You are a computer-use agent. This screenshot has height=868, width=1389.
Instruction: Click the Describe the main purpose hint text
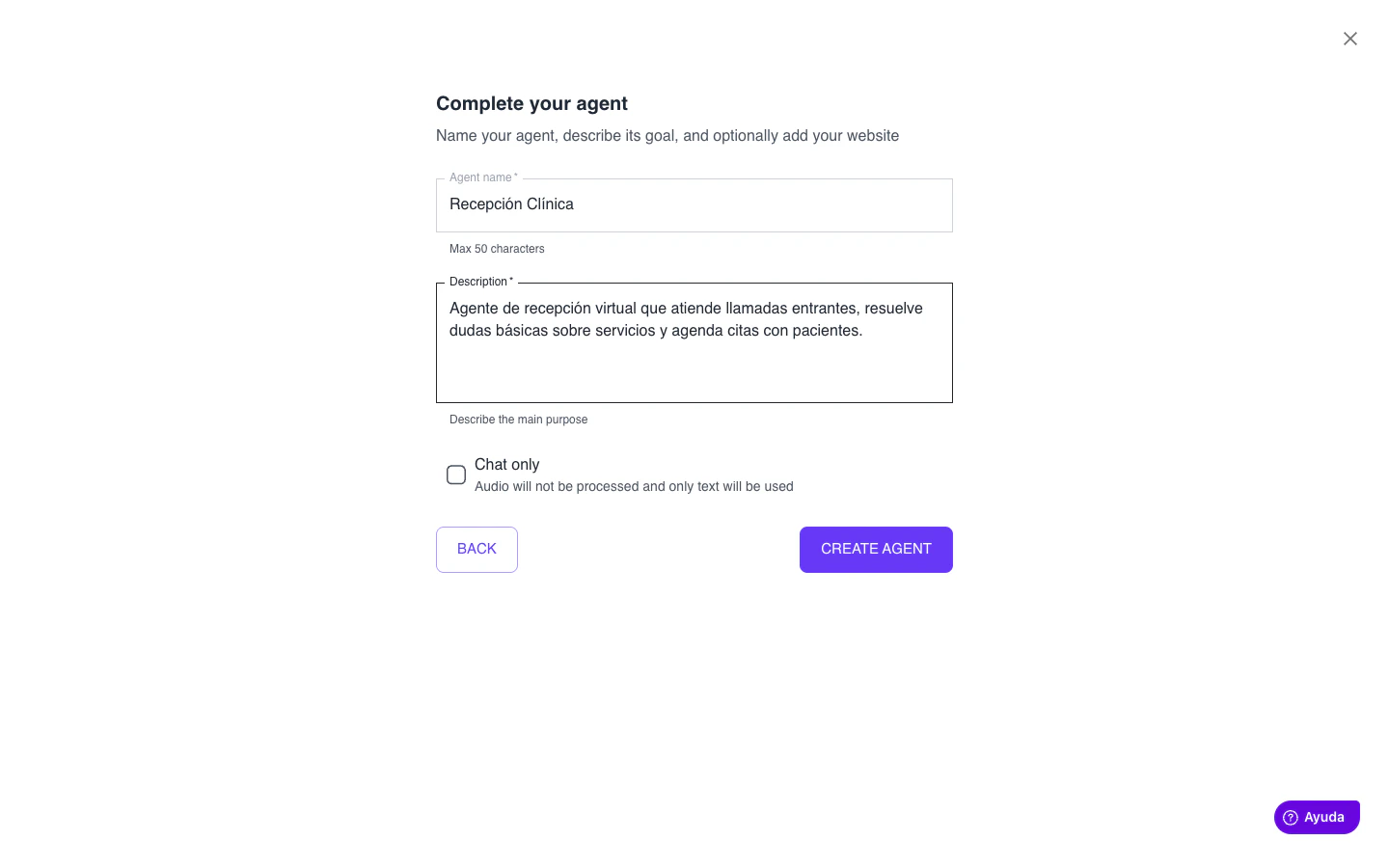pyautogui.click(x=518, y=419)
